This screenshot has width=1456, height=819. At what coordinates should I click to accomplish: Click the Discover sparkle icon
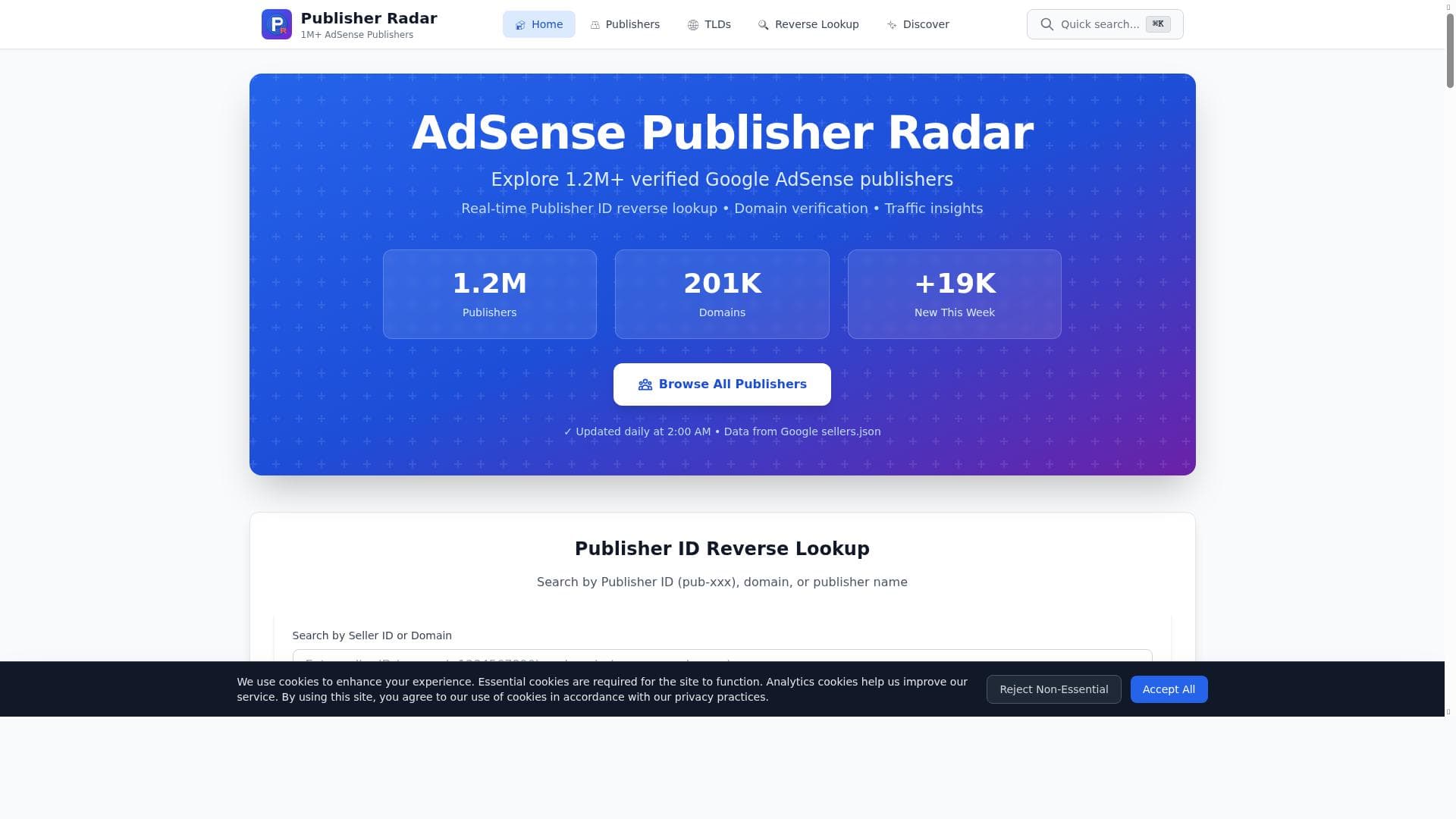[x=892, y=25]
